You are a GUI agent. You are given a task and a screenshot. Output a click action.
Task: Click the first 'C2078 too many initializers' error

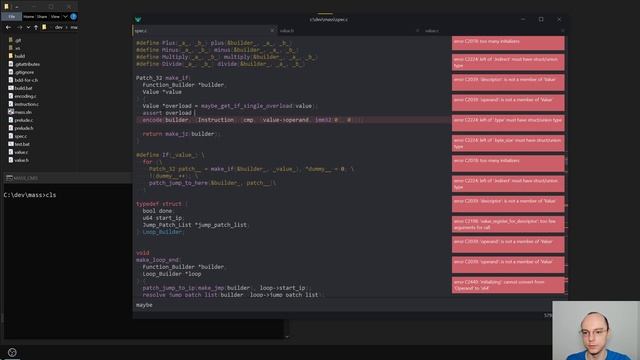pos(508,43)
